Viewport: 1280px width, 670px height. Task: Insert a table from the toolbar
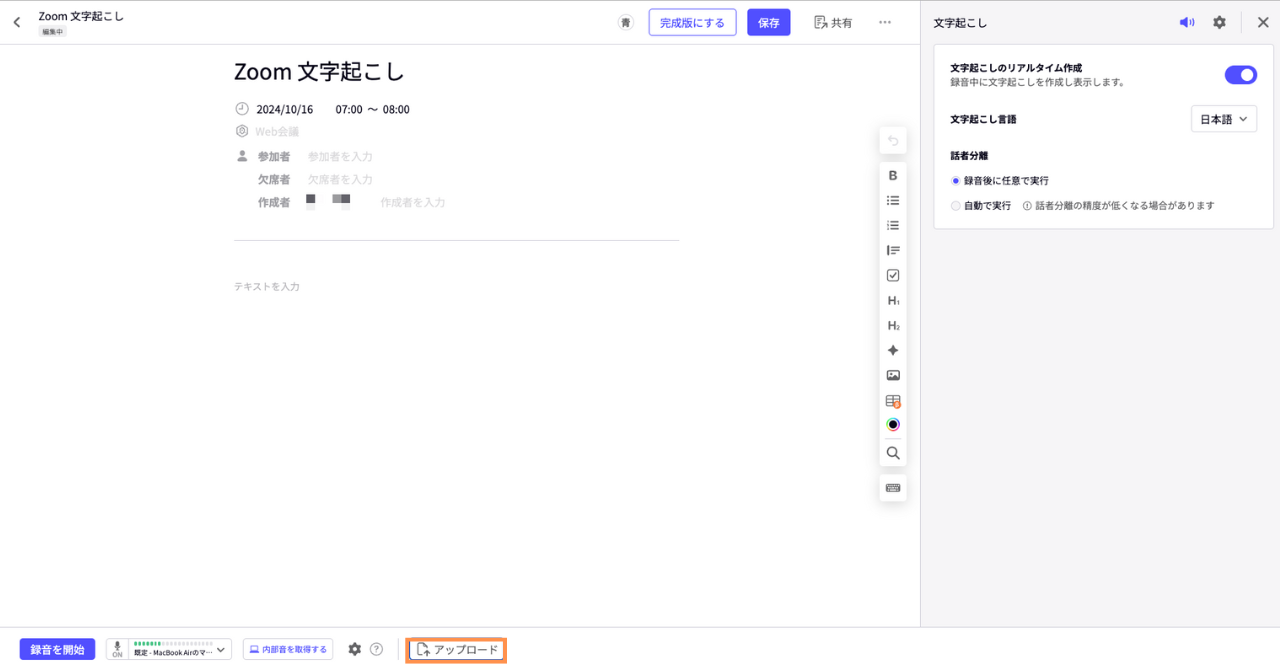click(893, 400)
